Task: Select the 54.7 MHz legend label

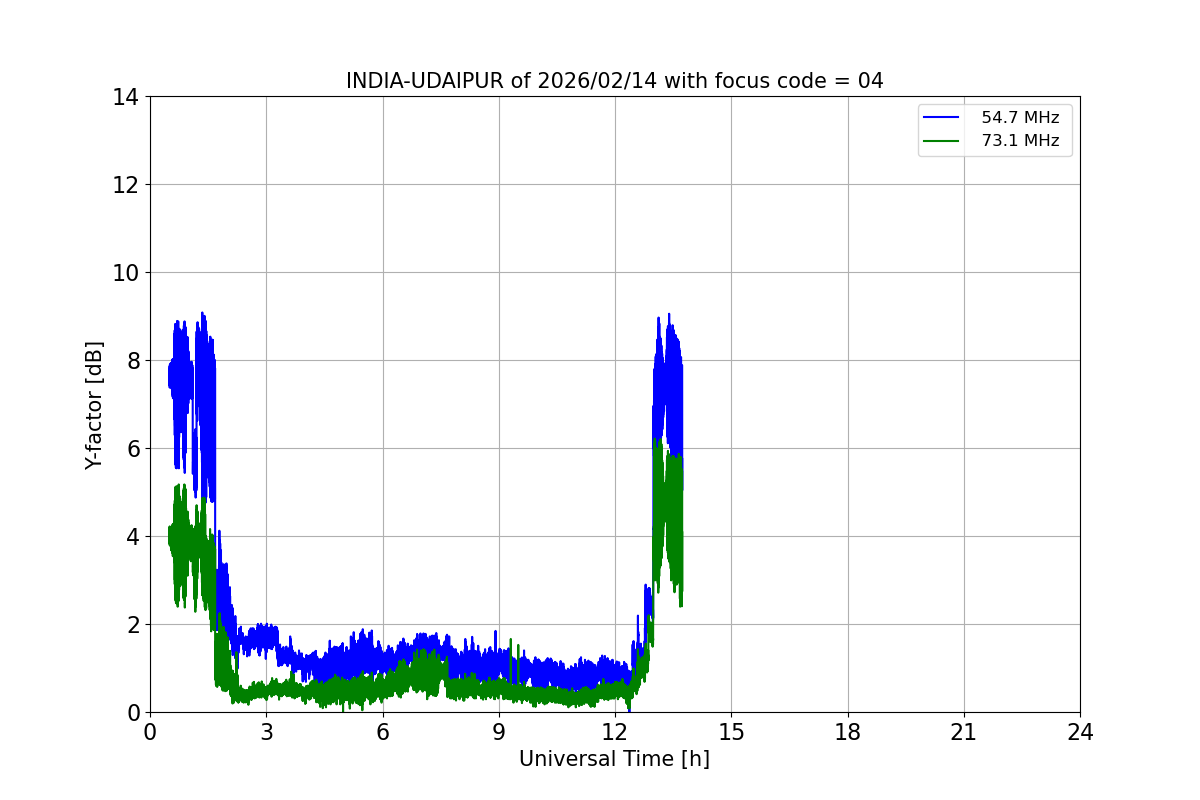Action: tap(1020, 118)
